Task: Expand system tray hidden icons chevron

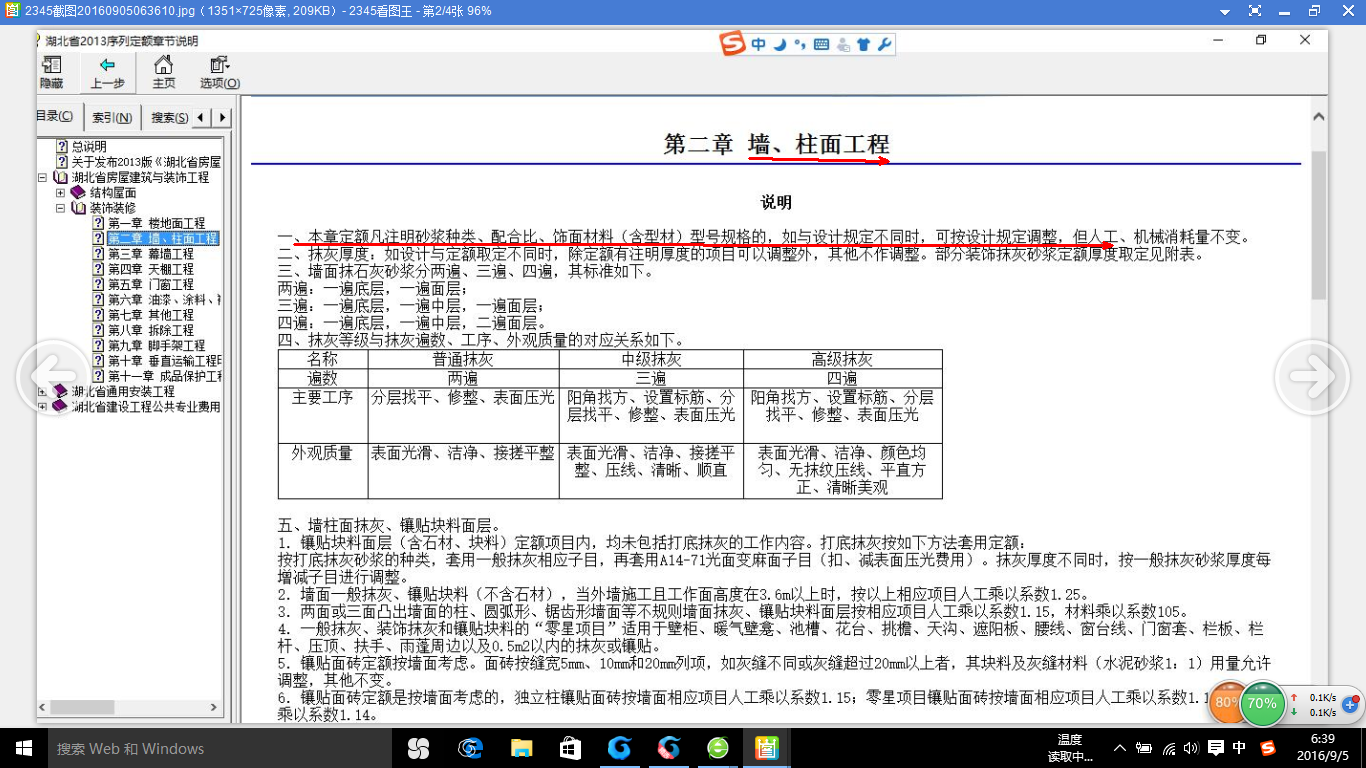Action: pos(1119,748)
